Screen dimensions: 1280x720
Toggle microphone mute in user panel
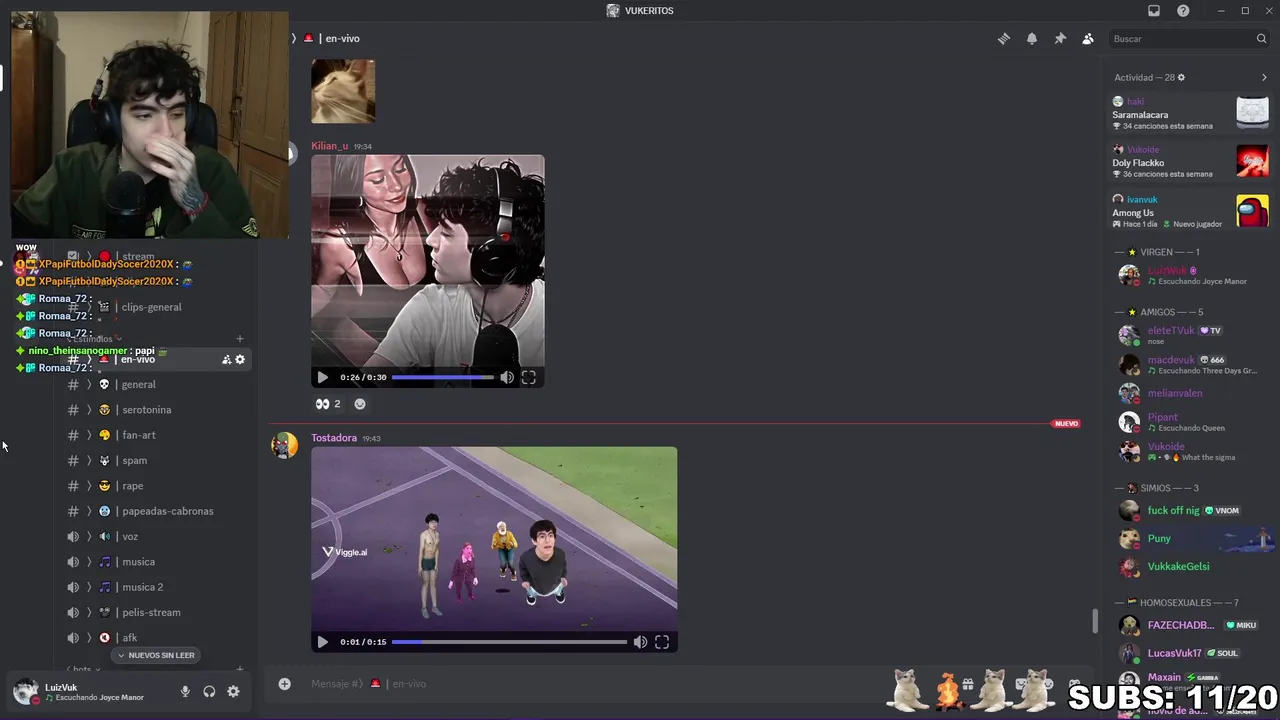(x=185, y=692)
